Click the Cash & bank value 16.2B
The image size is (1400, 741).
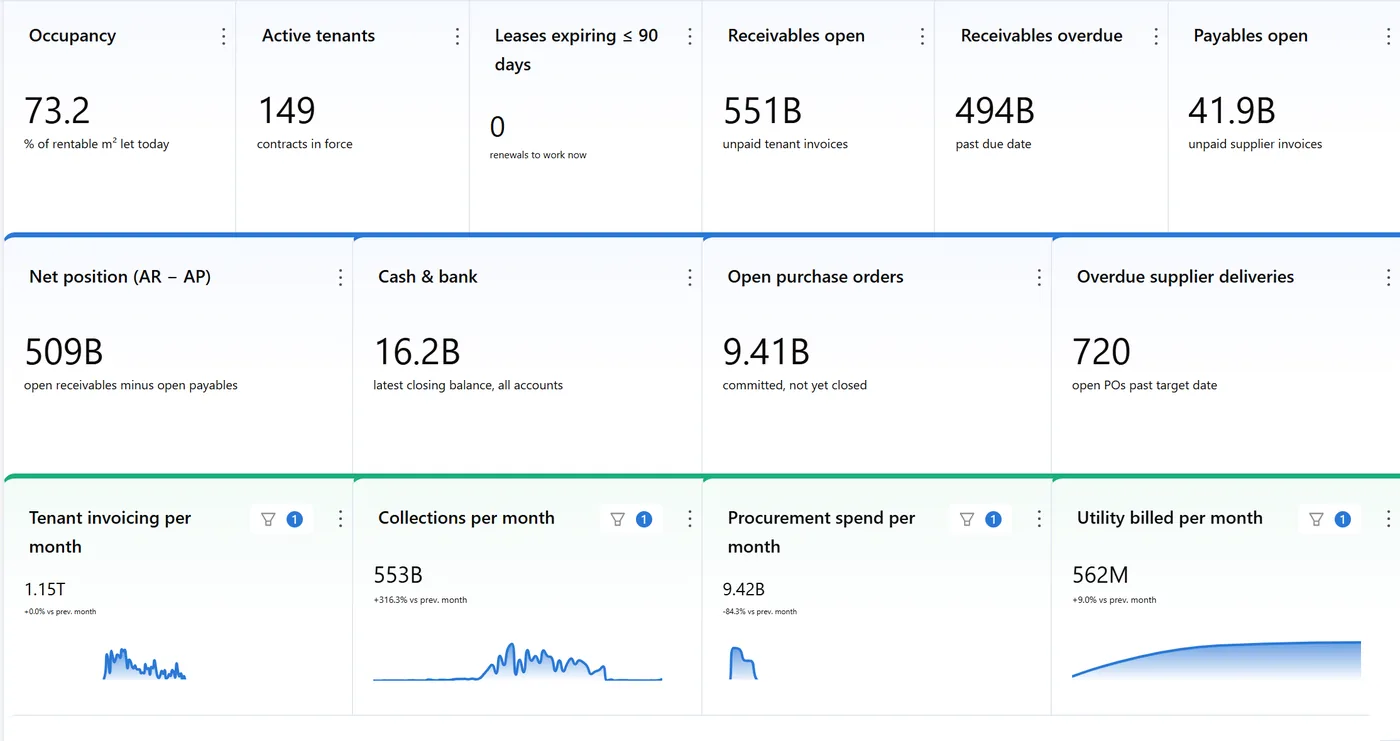417,352
